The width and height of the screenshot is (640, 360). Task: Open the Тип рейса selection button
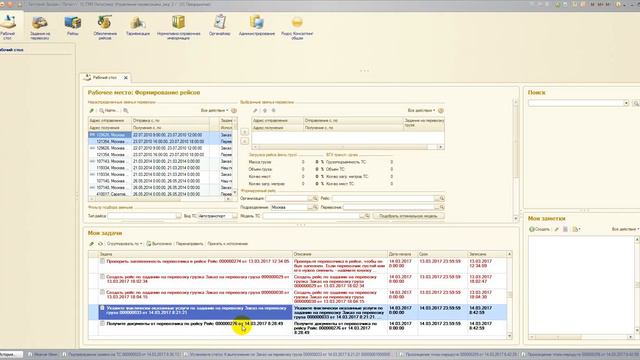[178, 216]
